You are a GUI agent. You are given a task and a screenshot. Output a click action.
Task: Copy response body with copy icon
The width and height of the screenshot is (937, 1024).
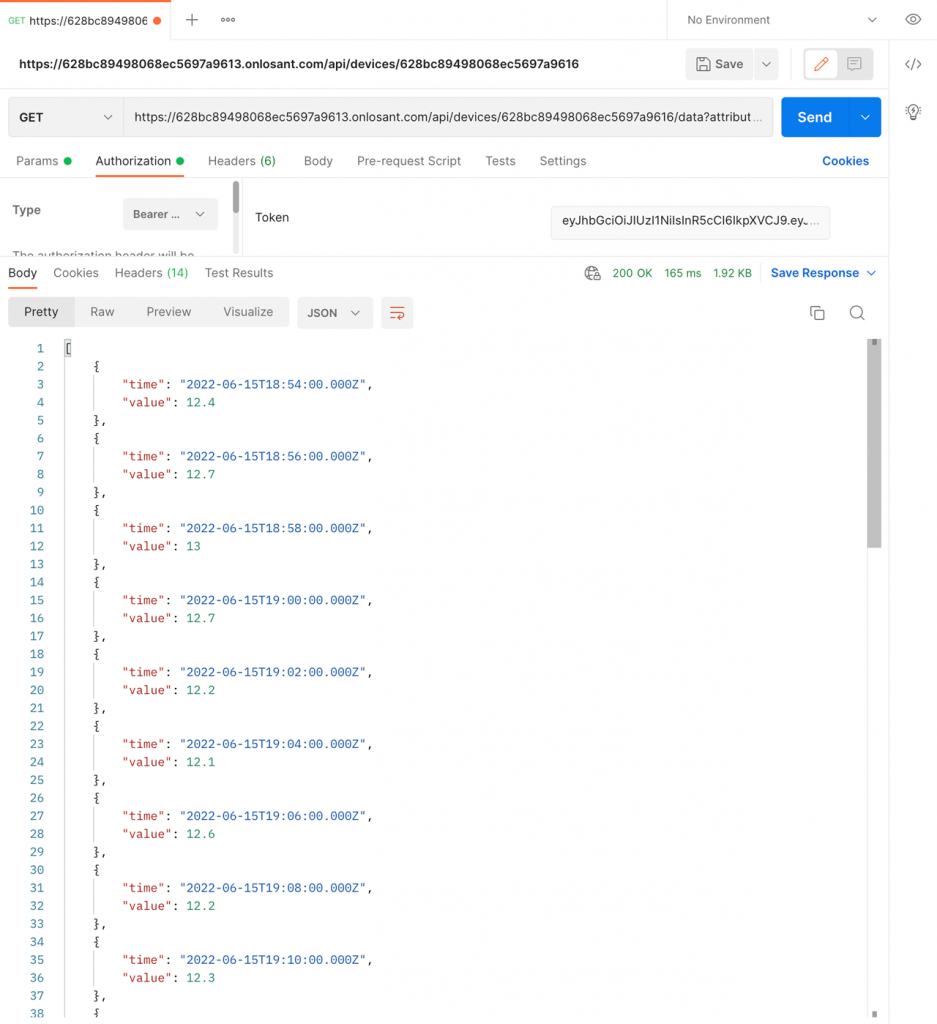(x=817, y=313)
